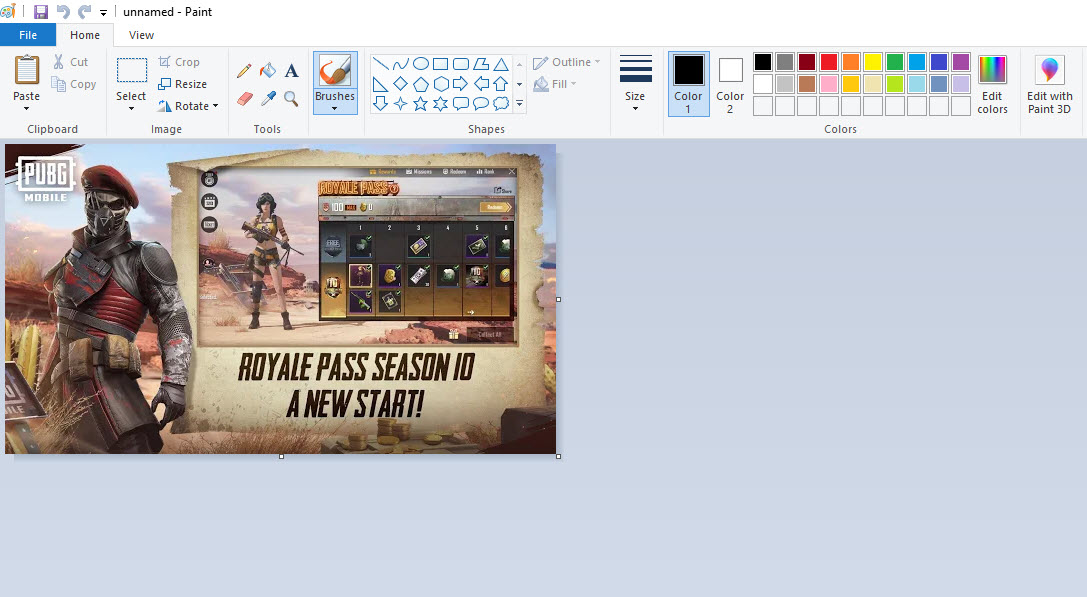Pick the orange color swatch
1087x597 pixels.
pos(851,62)
